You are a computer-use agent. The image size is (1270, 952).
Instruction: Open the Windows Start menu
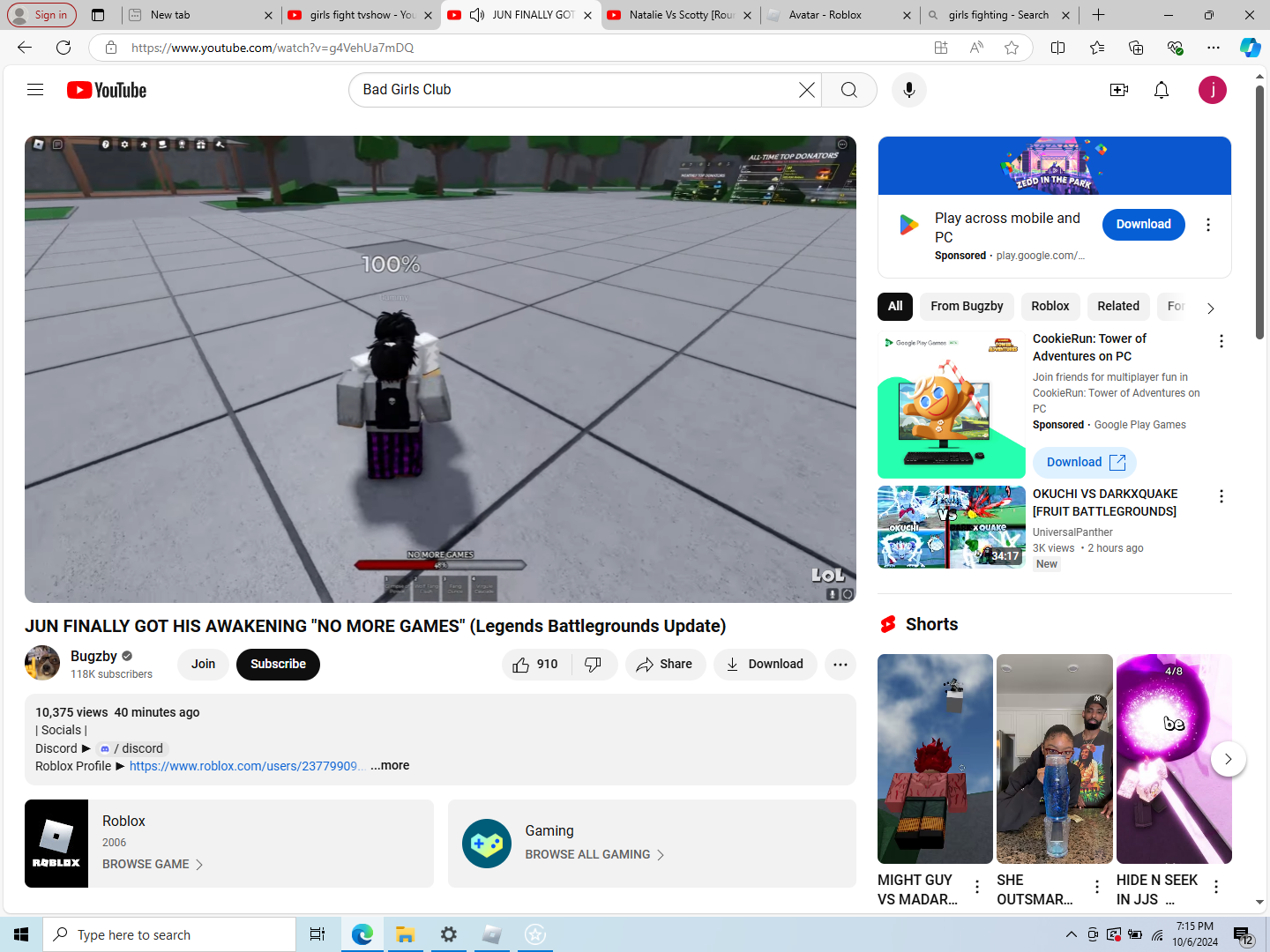(21, 934)
